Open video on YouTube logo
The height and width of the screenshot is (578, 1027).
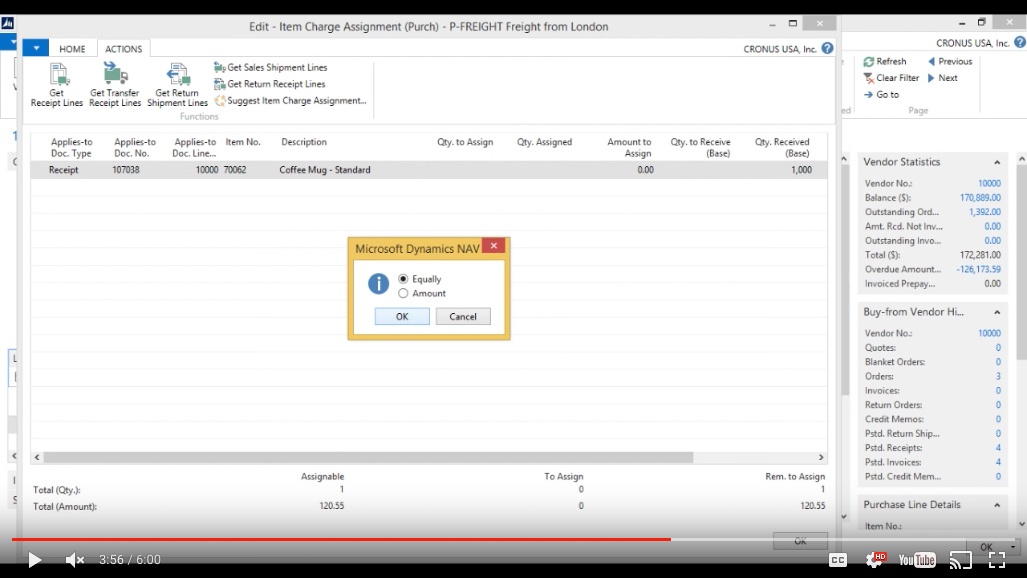[917, 560]
